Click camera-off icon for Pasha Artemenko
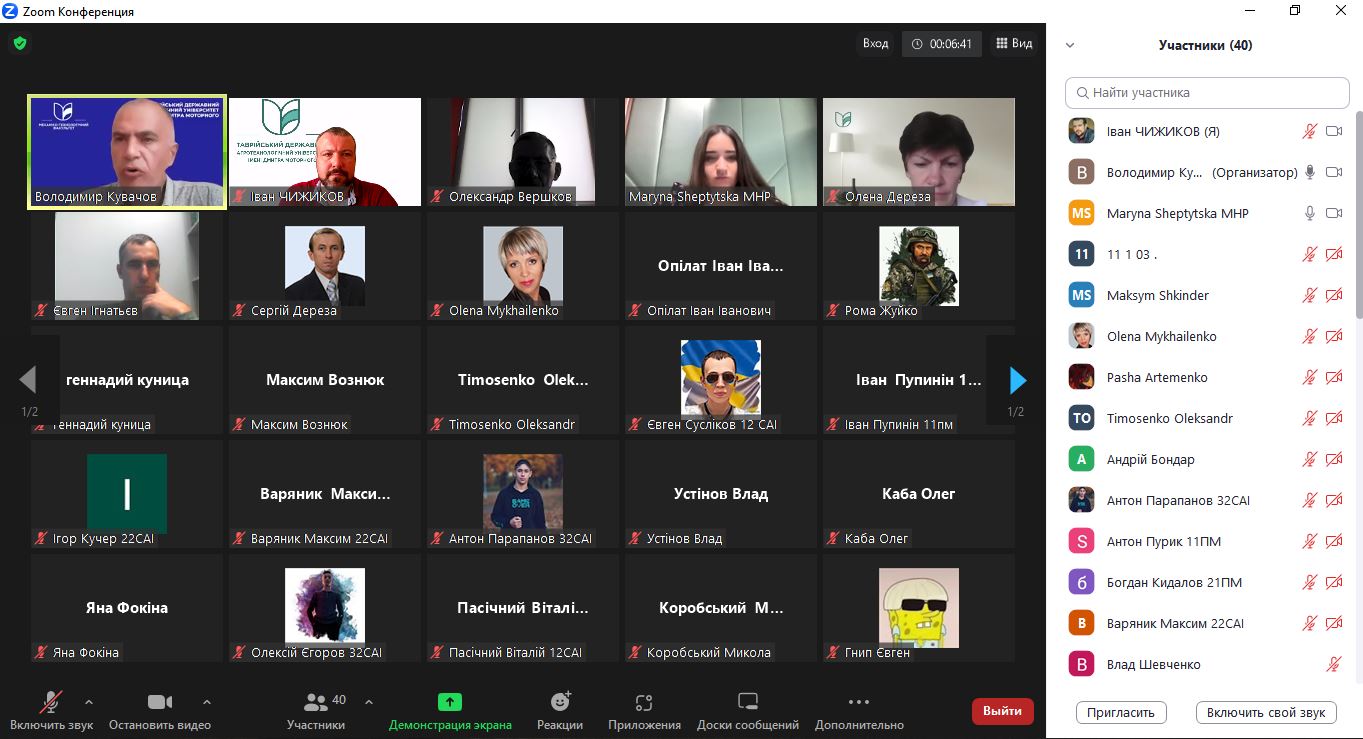Viewport: 1363px width, 739px height. coord(1333,377)
